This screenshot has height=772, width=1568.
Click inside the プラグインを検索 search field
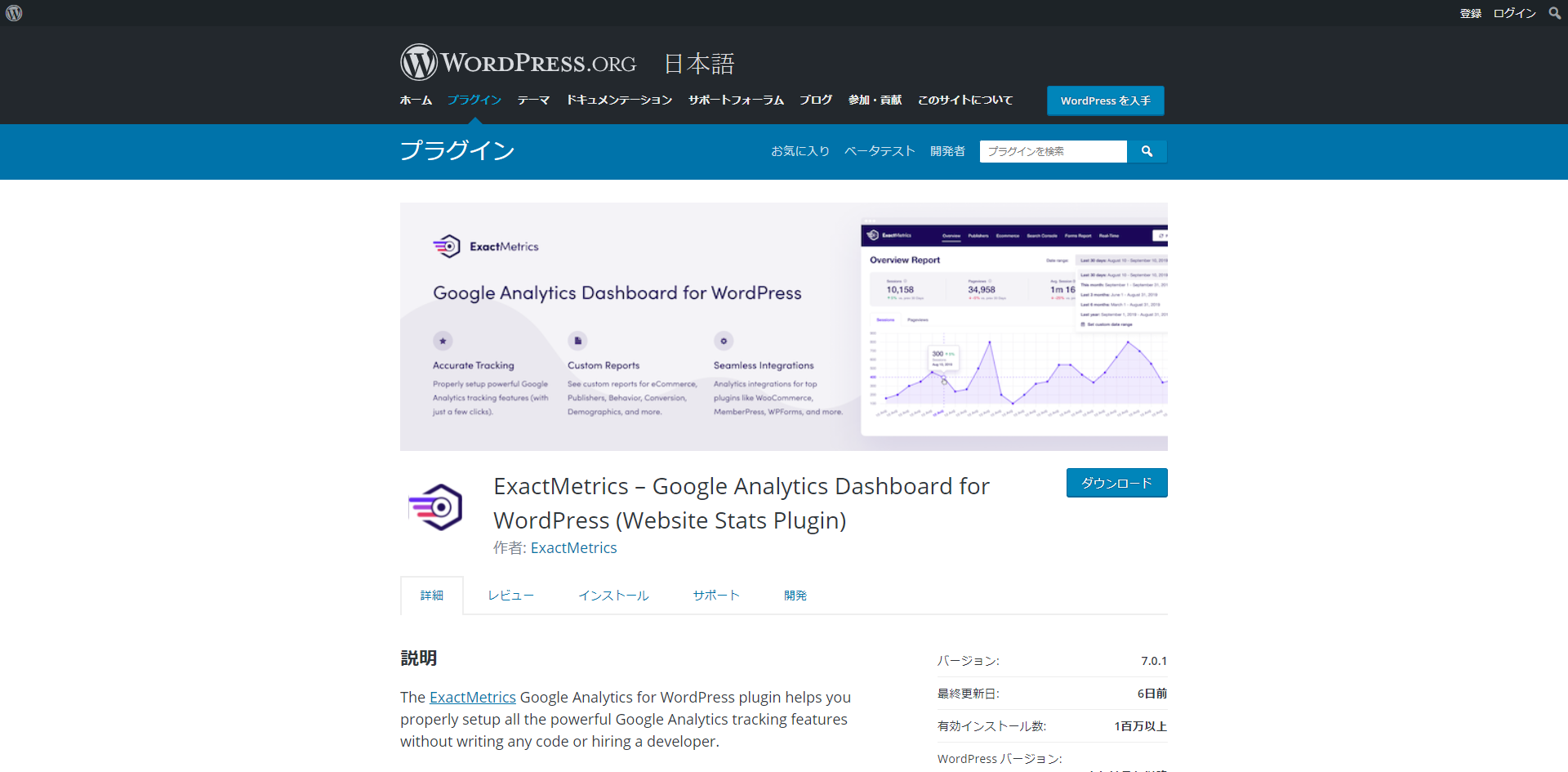click(x=1053, y=151)
